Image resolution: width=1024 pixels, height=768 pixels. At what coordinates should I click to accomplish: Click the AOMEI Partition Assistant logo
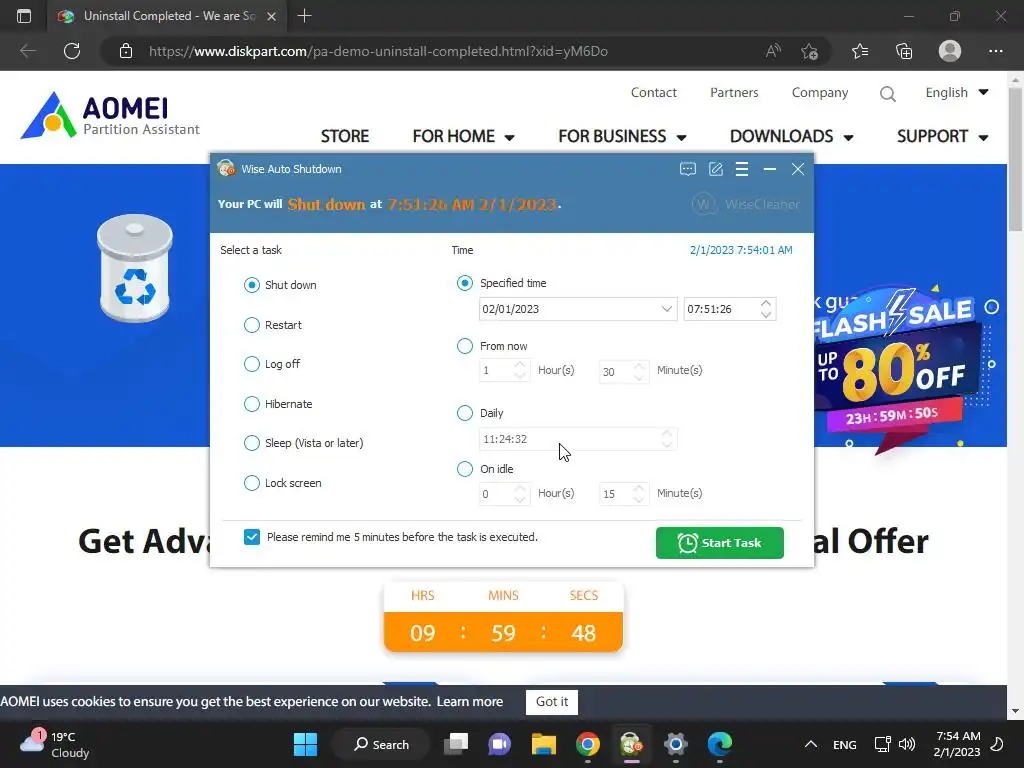110,115
